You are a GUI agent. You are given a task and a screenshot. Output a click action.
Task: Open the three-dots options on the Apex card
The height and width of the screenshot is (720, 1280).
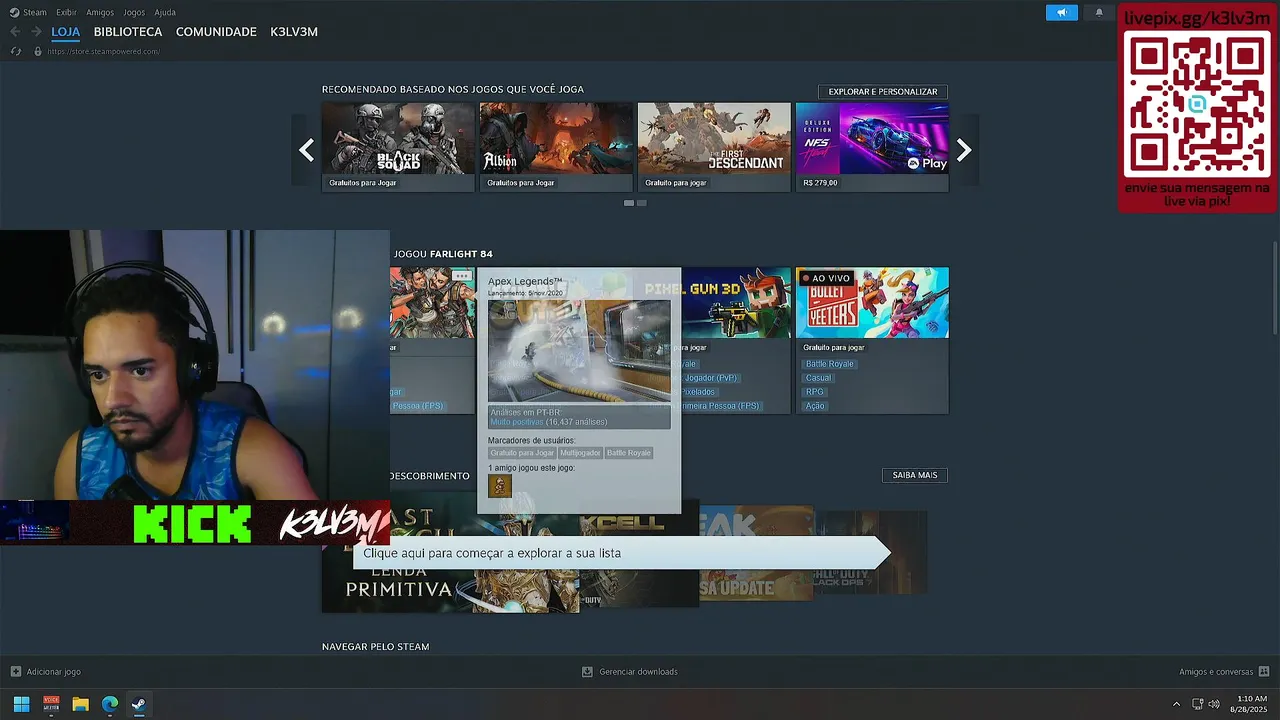[x=461, y=275]
